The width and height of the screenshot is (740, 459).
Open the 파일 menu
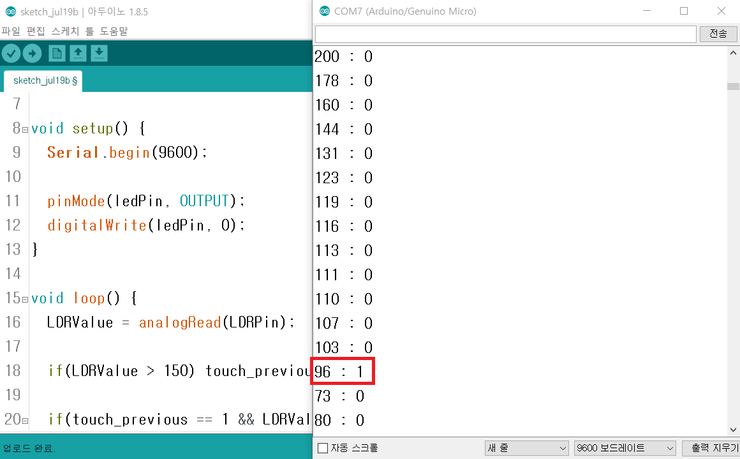pyautogui.click(x=11, y=31)
